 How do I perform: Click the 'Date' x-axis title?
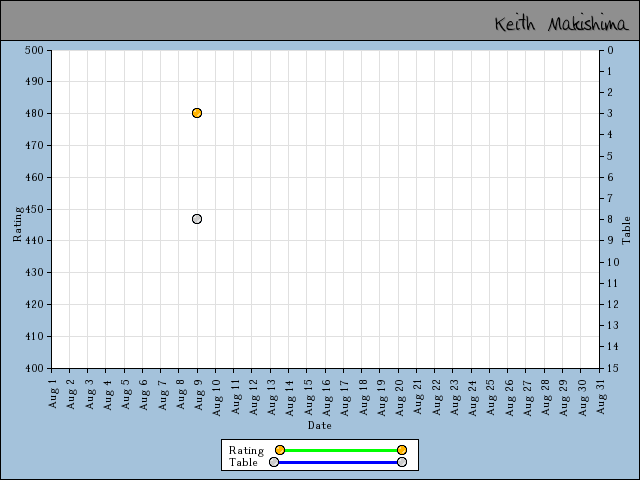tap(320, 425)
